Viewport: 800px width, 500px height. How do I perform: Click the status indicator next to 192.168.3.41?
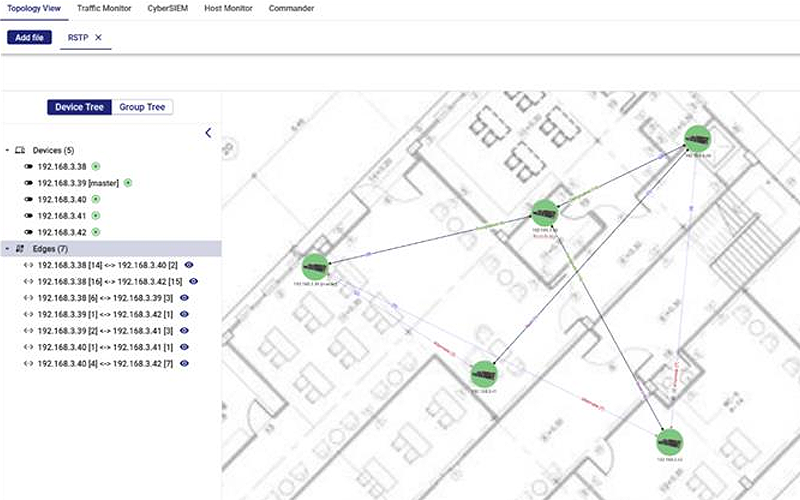click(x=96, y=215)
